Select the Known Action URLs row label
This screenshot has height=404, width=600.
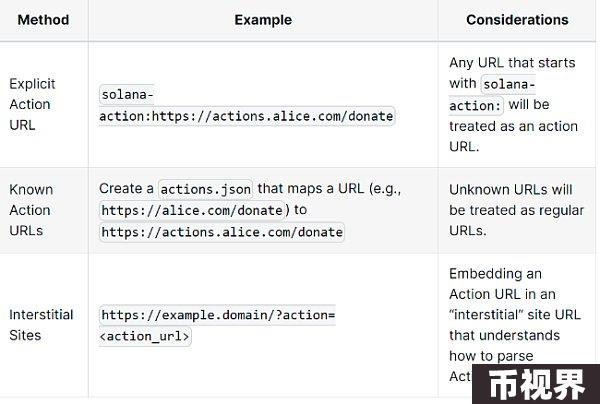(x=31, y=210)
